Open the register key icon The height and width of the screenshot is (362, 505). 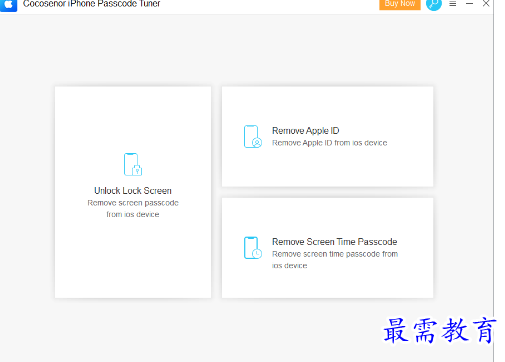coord(434,4)
